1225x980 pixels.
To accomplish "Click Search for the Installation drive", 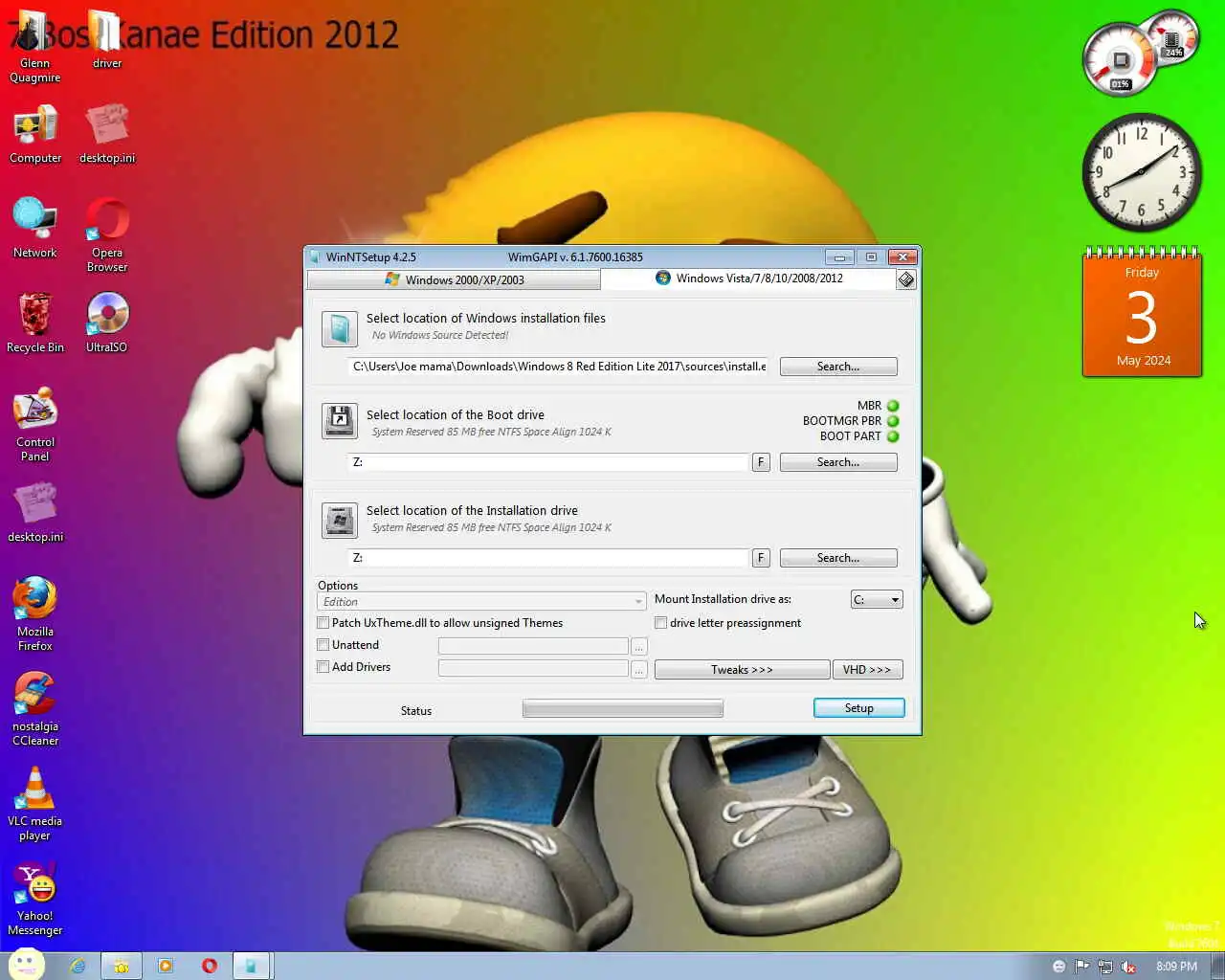I will click(x=838, y=558).
